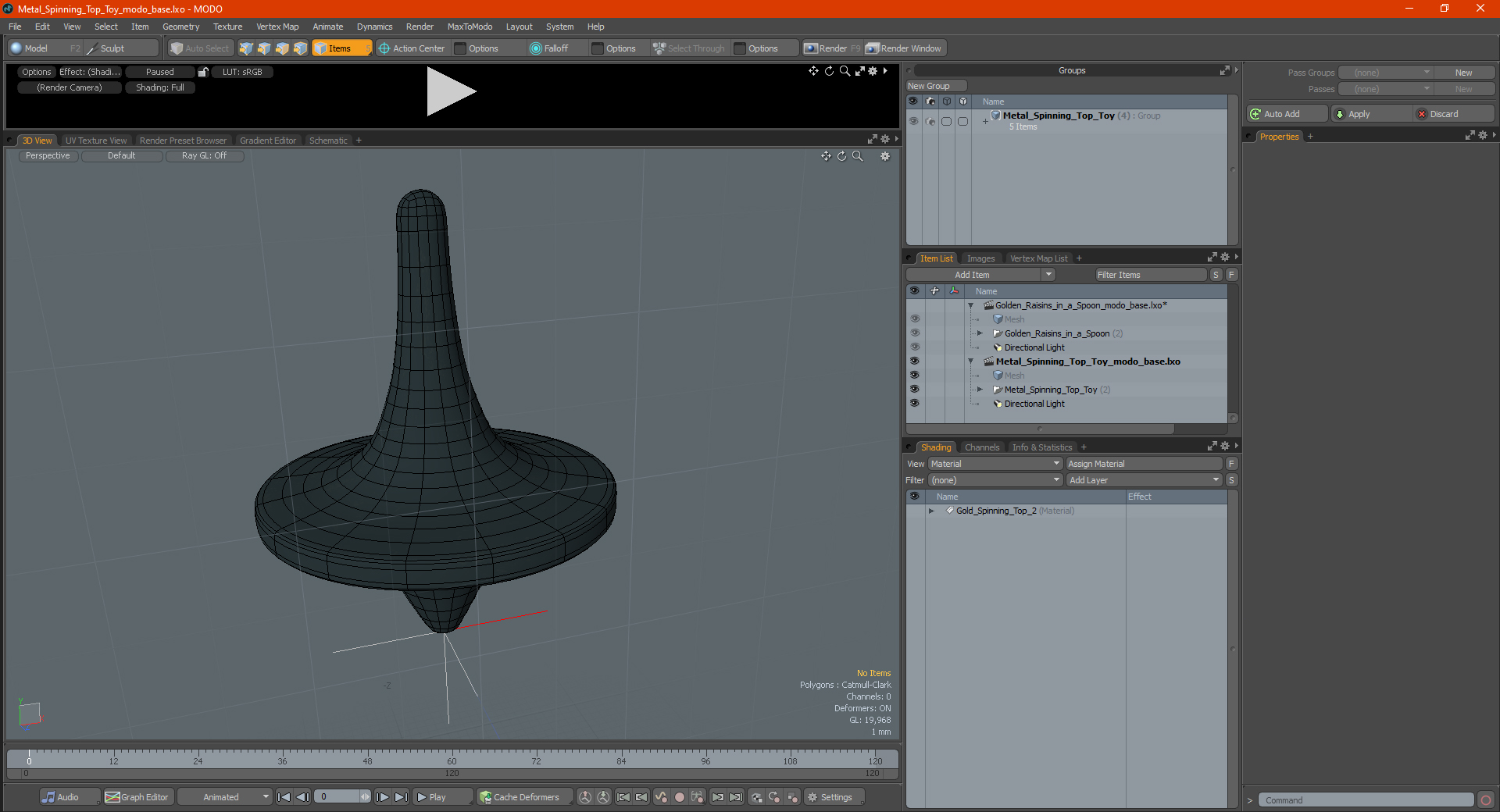Open the Add Layer dropdown
1500x812 pixels.
[x=1144, y=480]
